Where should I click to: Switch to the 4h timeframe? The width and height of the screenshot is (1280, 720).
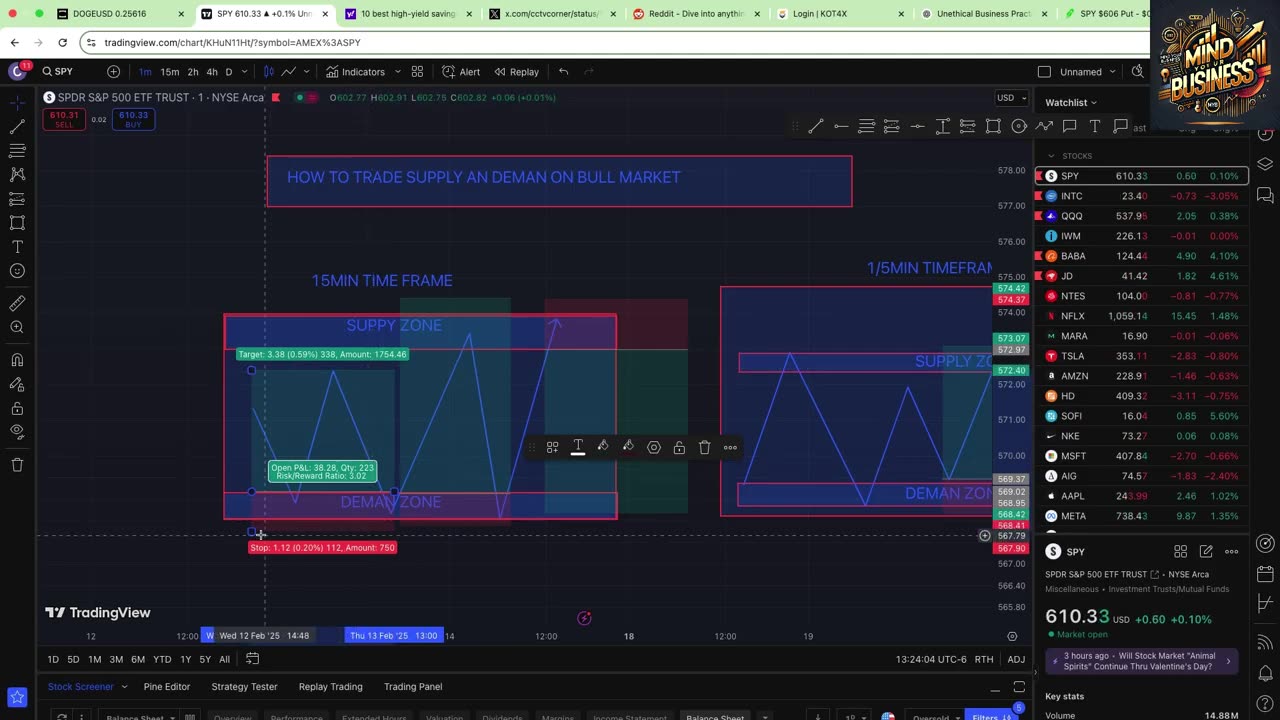[212, 72]
